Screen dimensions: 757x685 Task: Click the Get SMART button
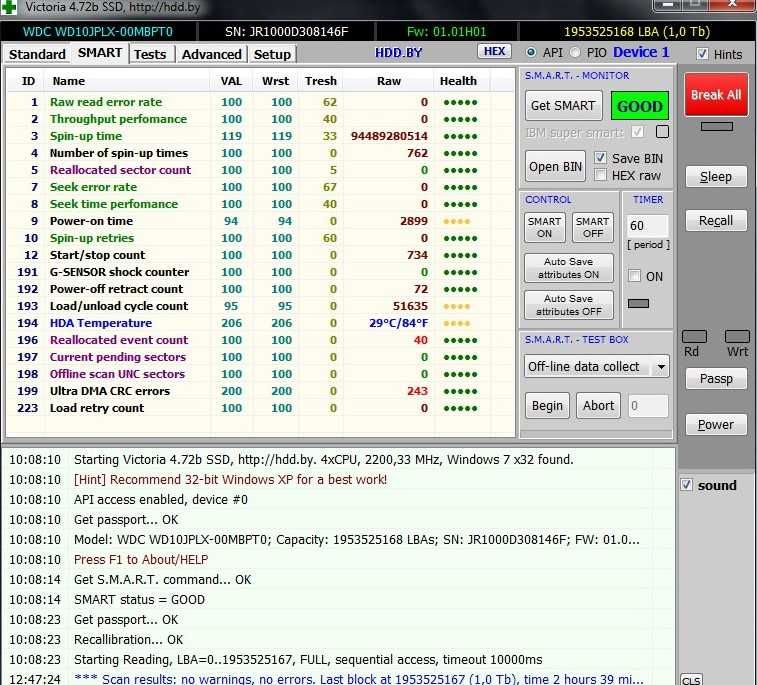563,105
